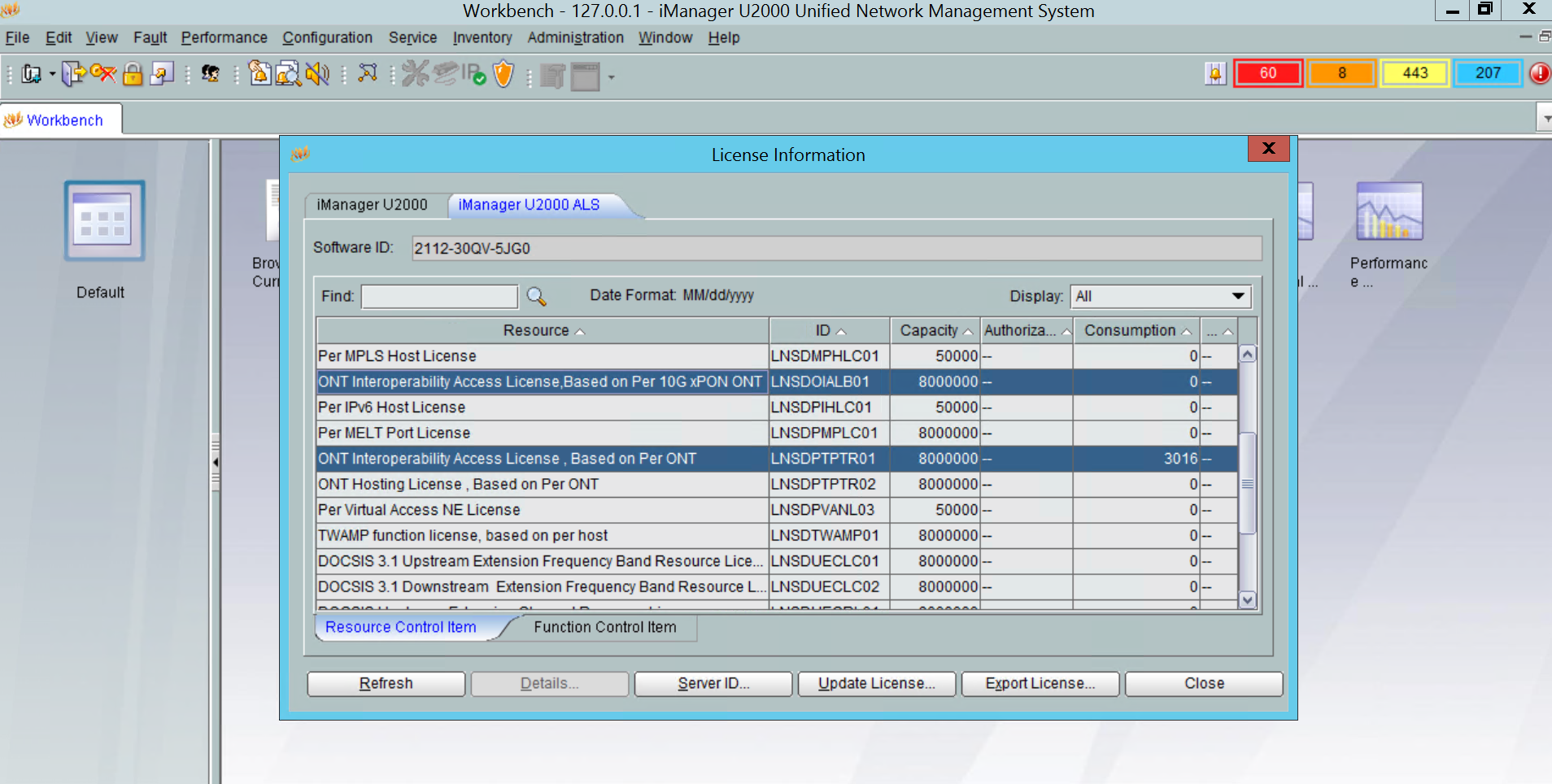Collapse the left panel via the splitter arrow
This screenshot has width=1552, height=784.
(216, 462)
